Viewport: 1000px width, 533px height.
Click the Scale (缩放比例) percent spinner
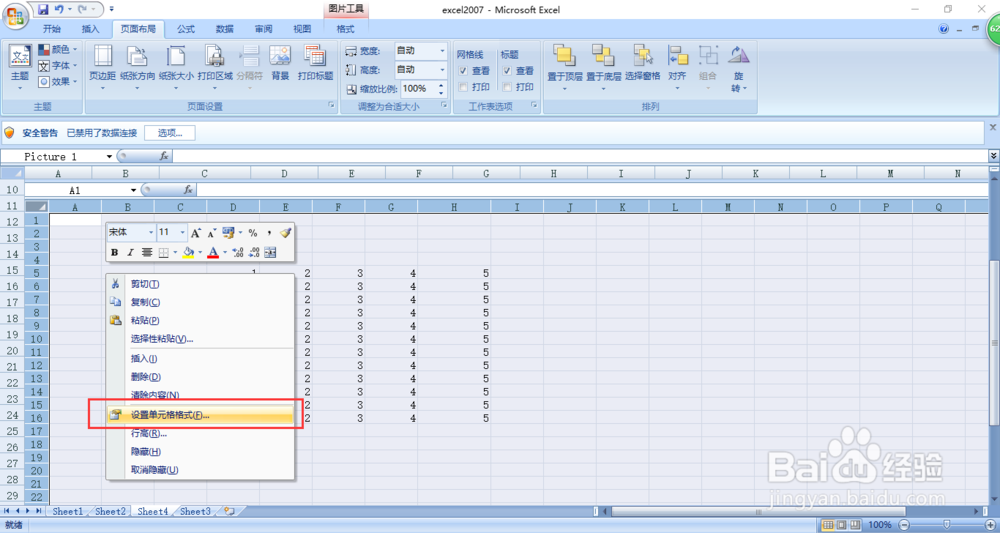(441, 89)
